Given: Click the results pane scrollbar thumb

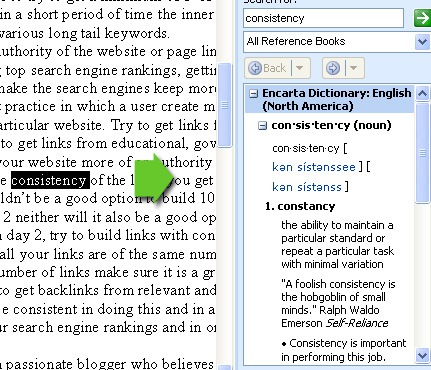Looking at the screenshot, I should tap(422, 153).
